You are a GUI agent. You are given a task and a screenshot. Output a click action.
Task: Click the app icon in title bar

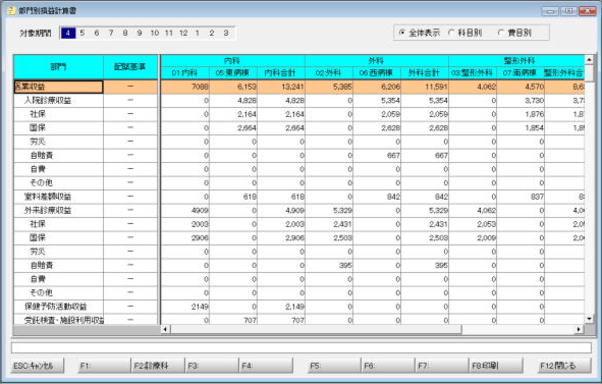point(11,10)
